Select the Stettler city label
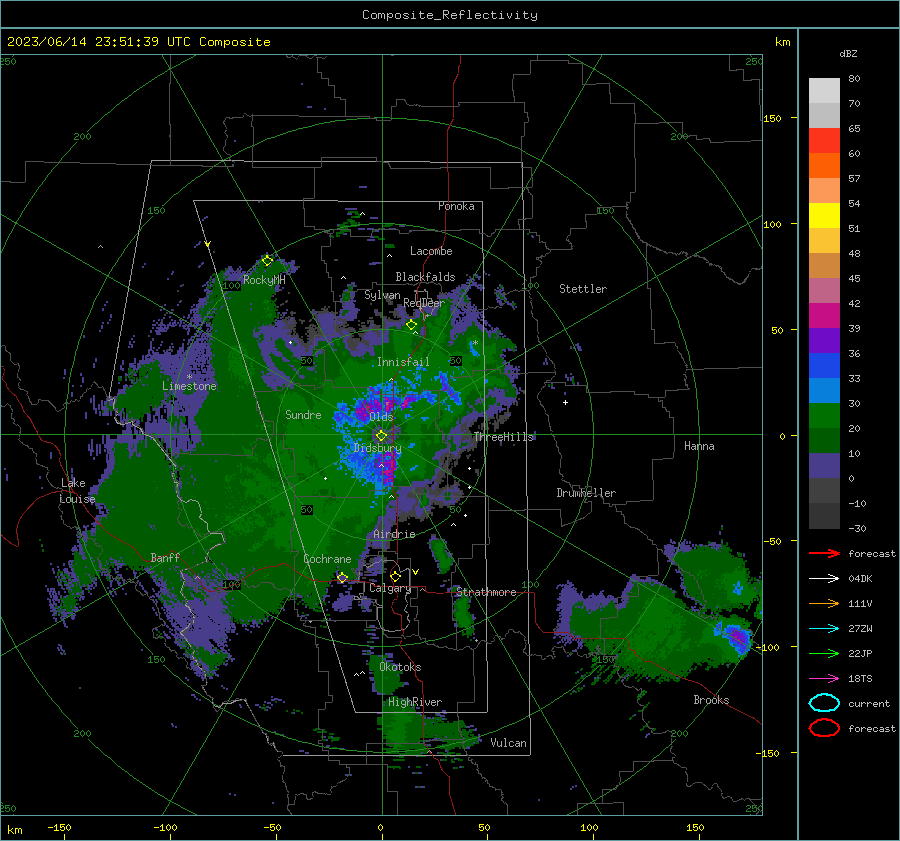Image resolution: width=900 pixels, height=841 pixels. tap(583, 289)
